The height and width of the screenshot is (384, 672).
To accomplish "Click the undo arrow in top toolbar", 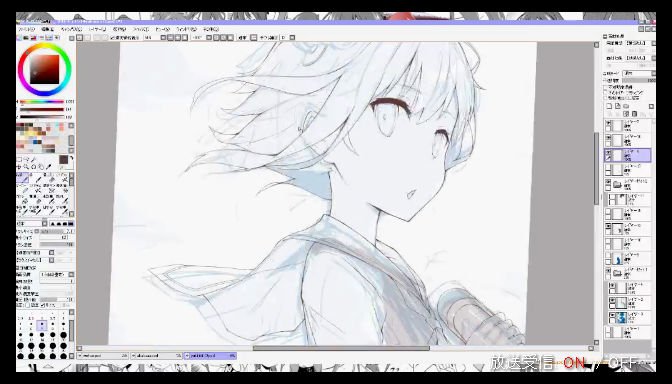I will click(79, 38).
